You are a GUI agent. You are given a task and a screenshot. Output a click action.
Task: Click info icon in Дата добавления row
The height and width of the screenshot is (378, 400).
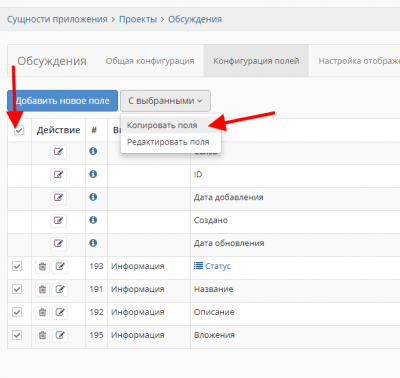click(x=93, y=197)
